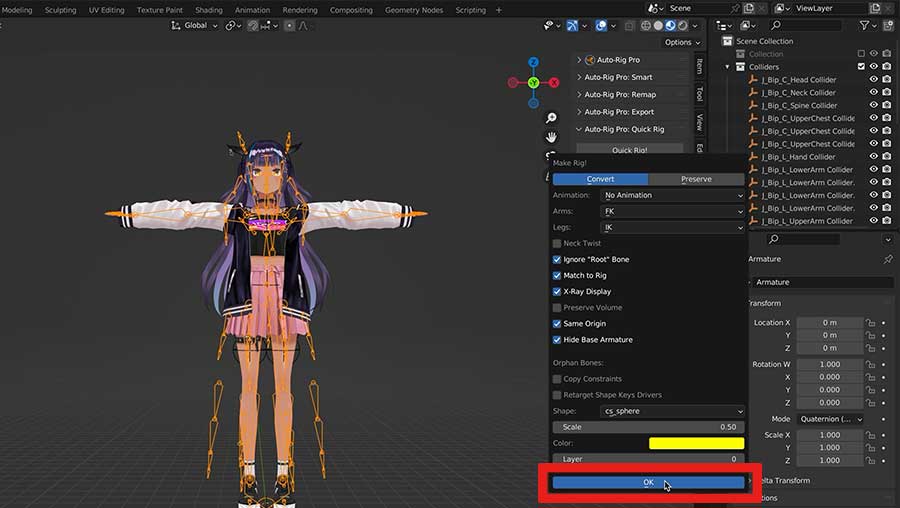Add new collection in outliner
This screenshot has height=508, width=900.
tap(889, 26)
